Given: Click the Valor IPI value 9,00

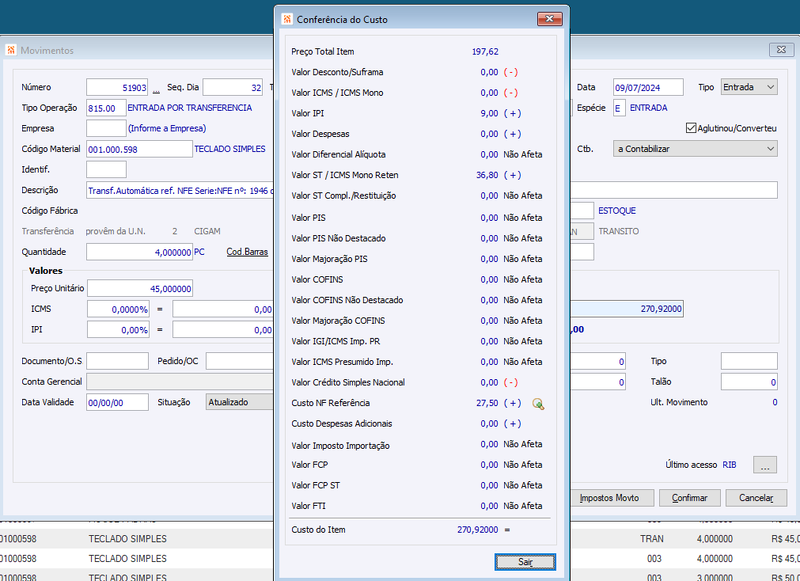Looking at the screenshot, I should pyautogui.click(x=489, y=113).
